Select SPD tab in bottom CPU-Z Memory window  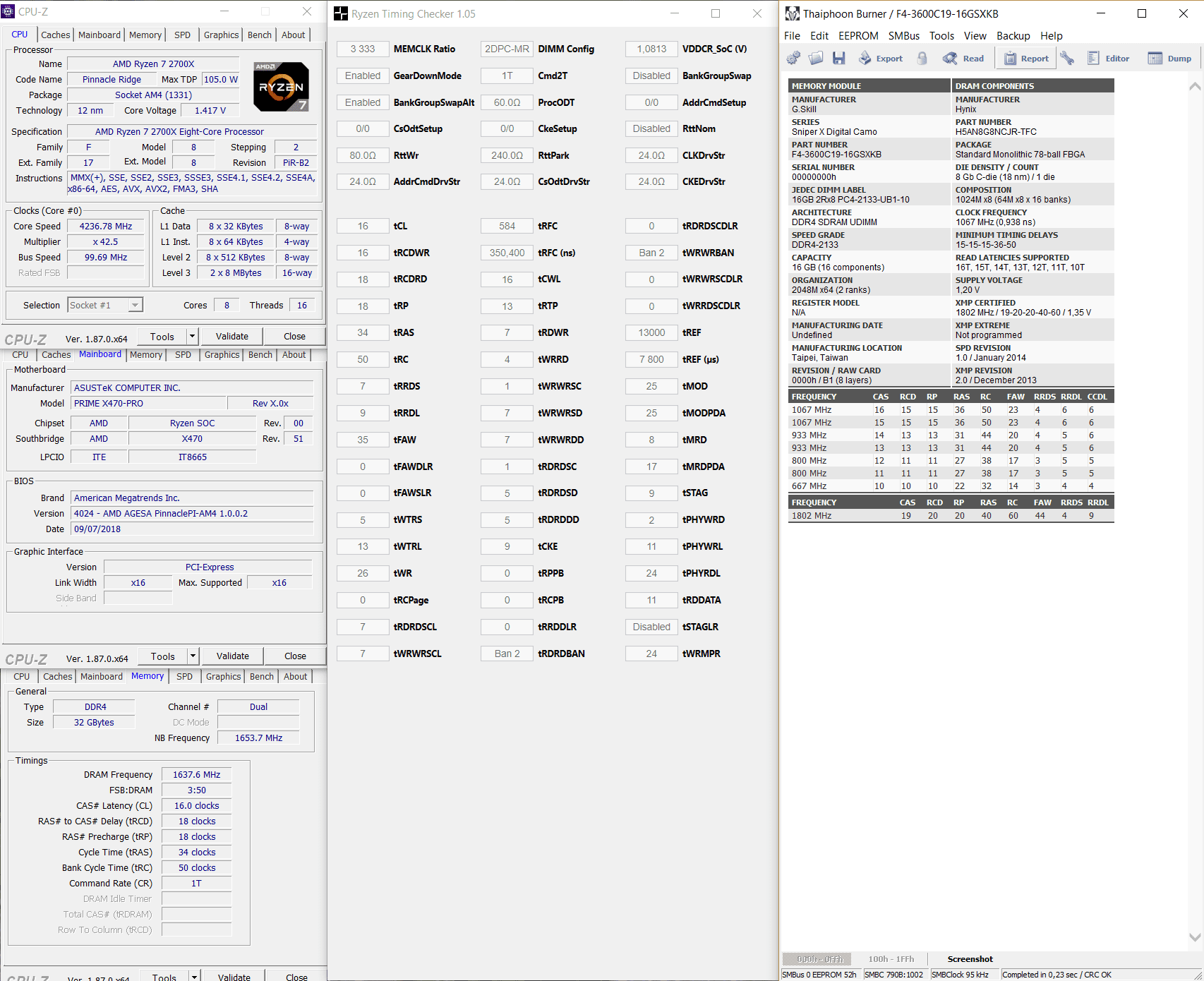click(x=184, y=676)
